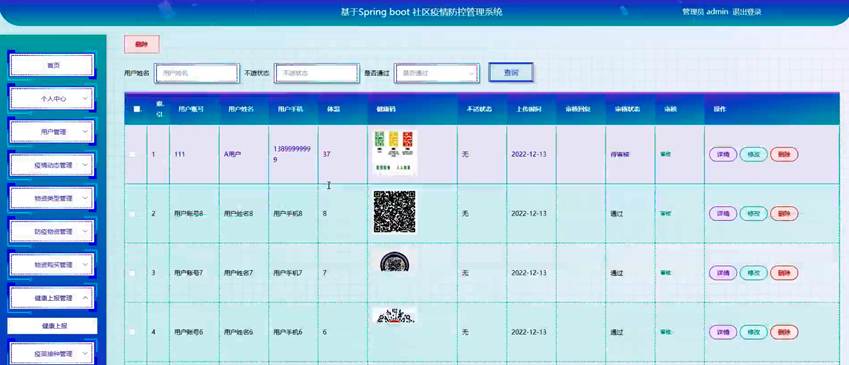Screen dimensions: 849x365
Task: Select the phone number cell 13899999999
Action: pyautogui.click(x=292, y=154)
